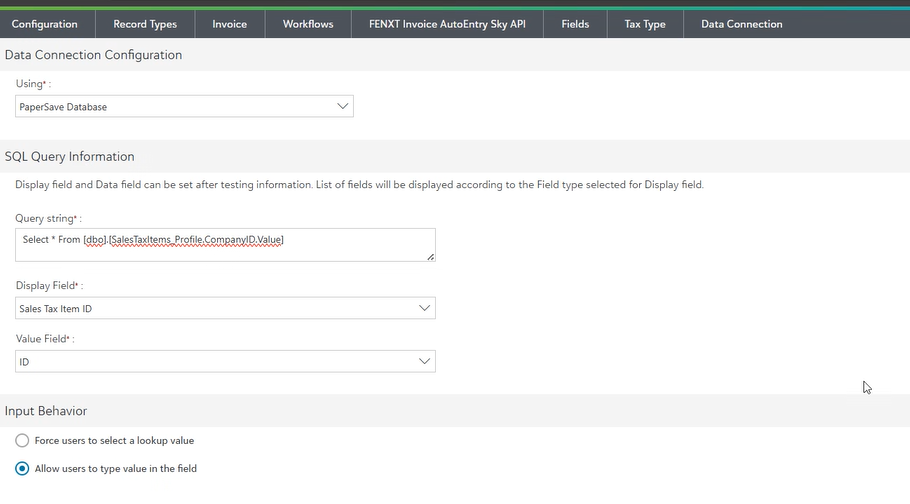
Task: Click the SQL Query Information heading
Action: [x=70, y=157]
